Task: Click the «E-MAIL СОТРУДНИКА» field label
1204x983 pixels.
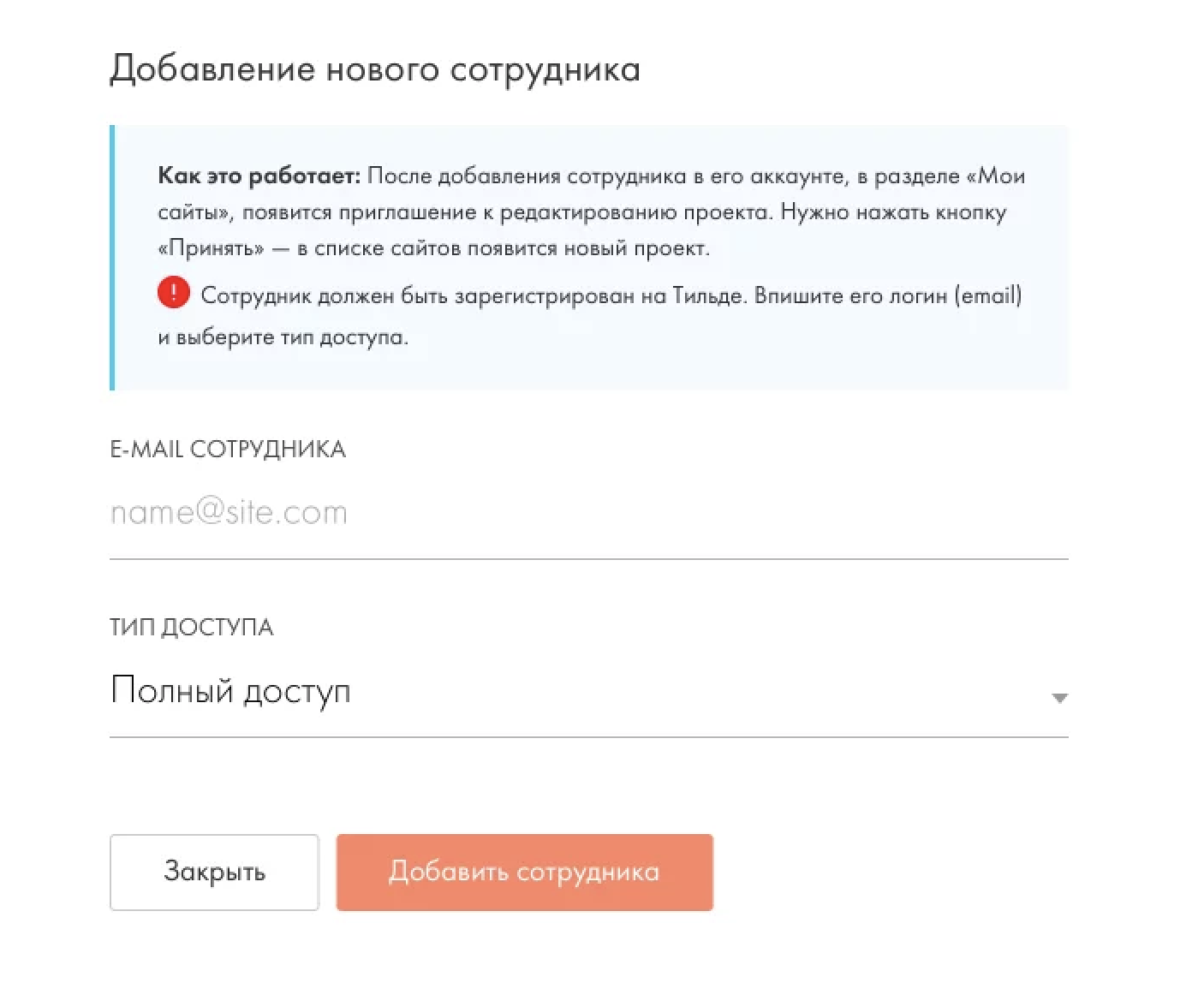Action: tap(228, 450)
